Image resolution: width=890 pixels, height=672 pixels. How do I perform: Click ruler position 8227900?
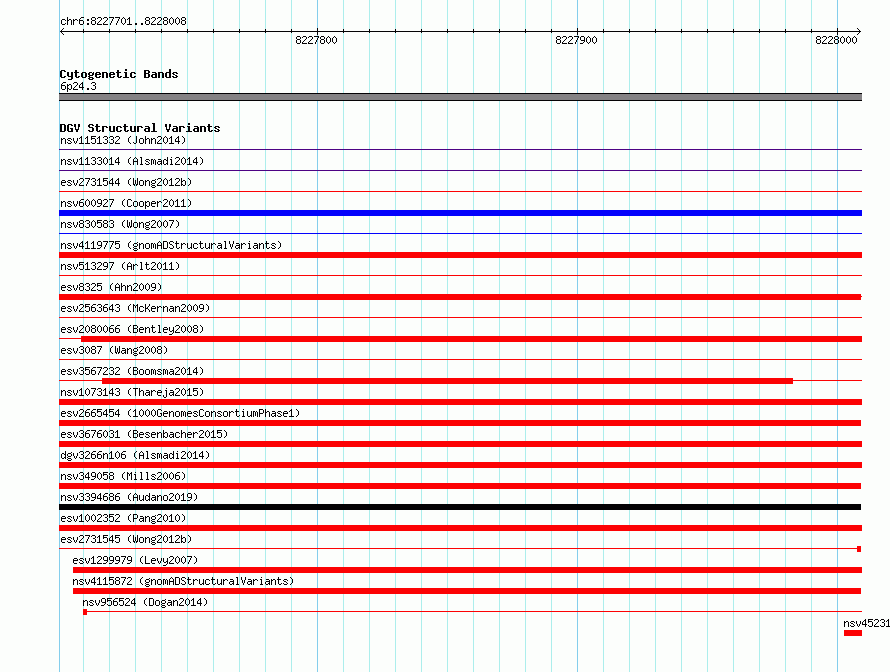[576, 40]
